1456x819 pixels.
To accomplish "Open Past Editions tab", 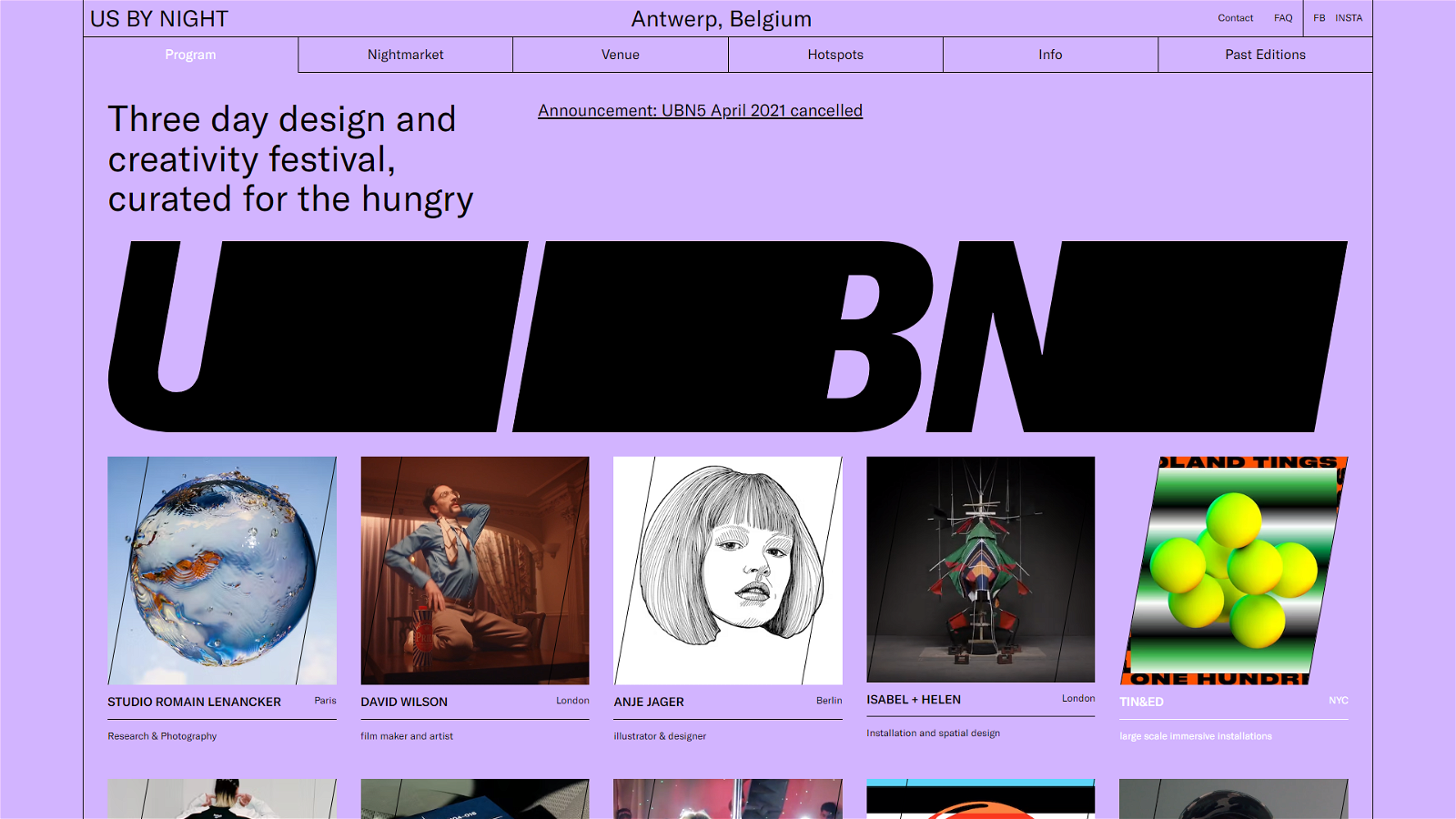I will (x=1265, y=55).
